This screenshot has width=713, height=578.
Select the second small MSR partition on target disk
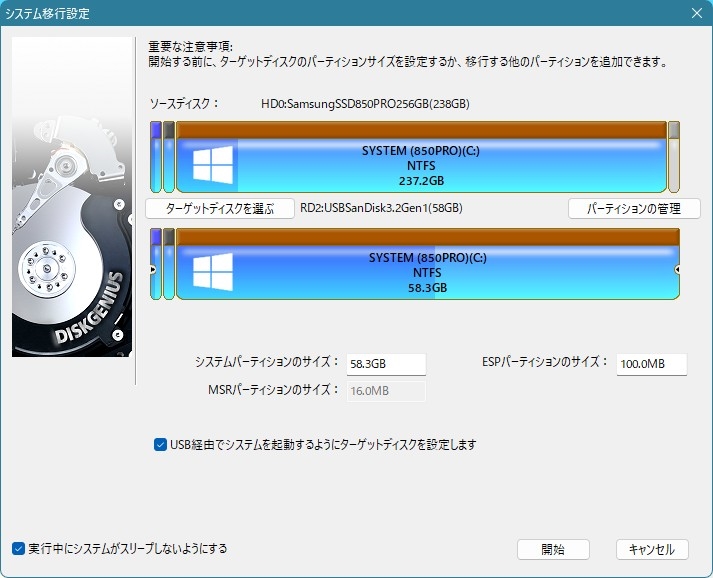[x=169, y=264]
